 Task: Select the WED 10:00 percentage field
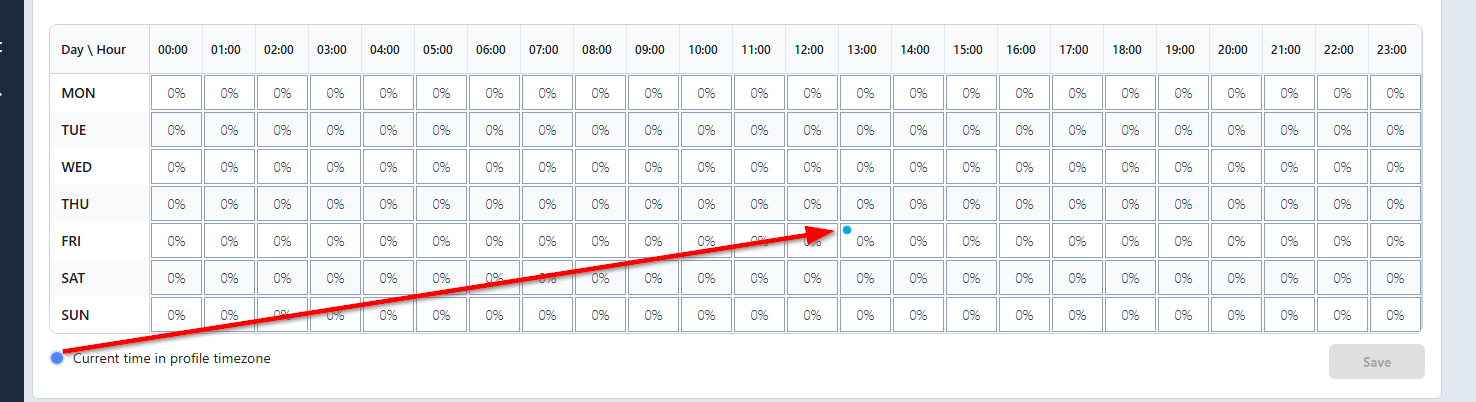click(x=706, y=167)
